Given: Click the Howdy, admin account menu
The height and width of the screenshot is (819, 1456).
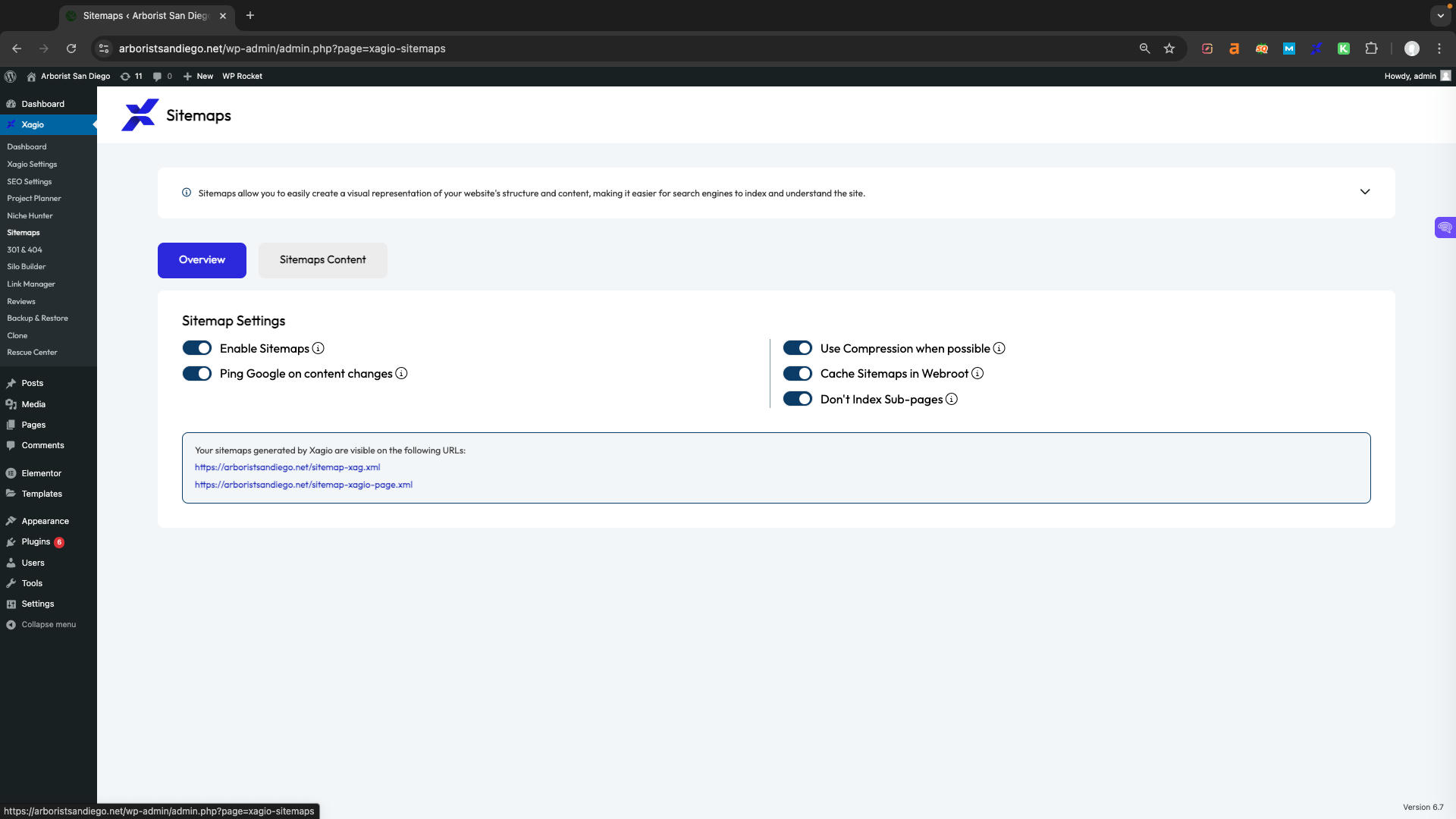Looking at the screenshot, I should [1417, 76].
